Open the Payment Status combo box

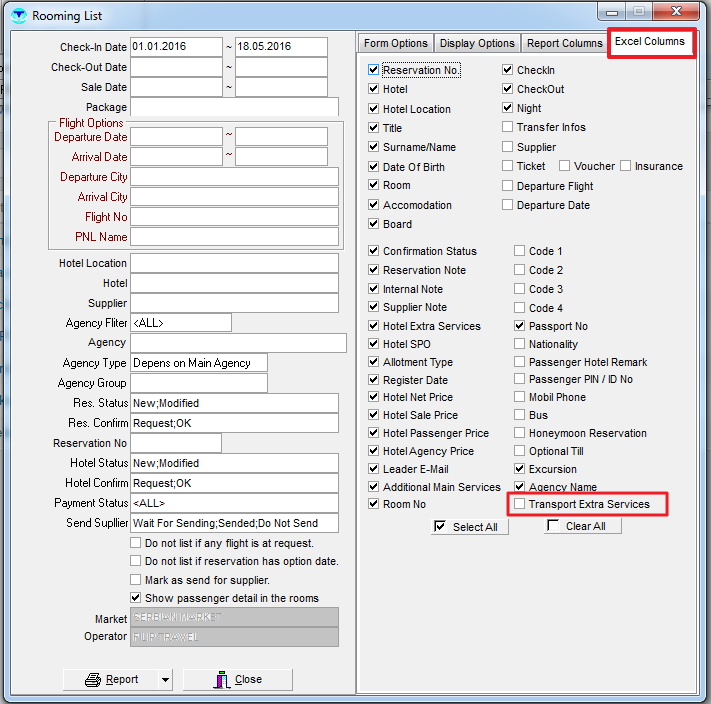tap(234, 503)
